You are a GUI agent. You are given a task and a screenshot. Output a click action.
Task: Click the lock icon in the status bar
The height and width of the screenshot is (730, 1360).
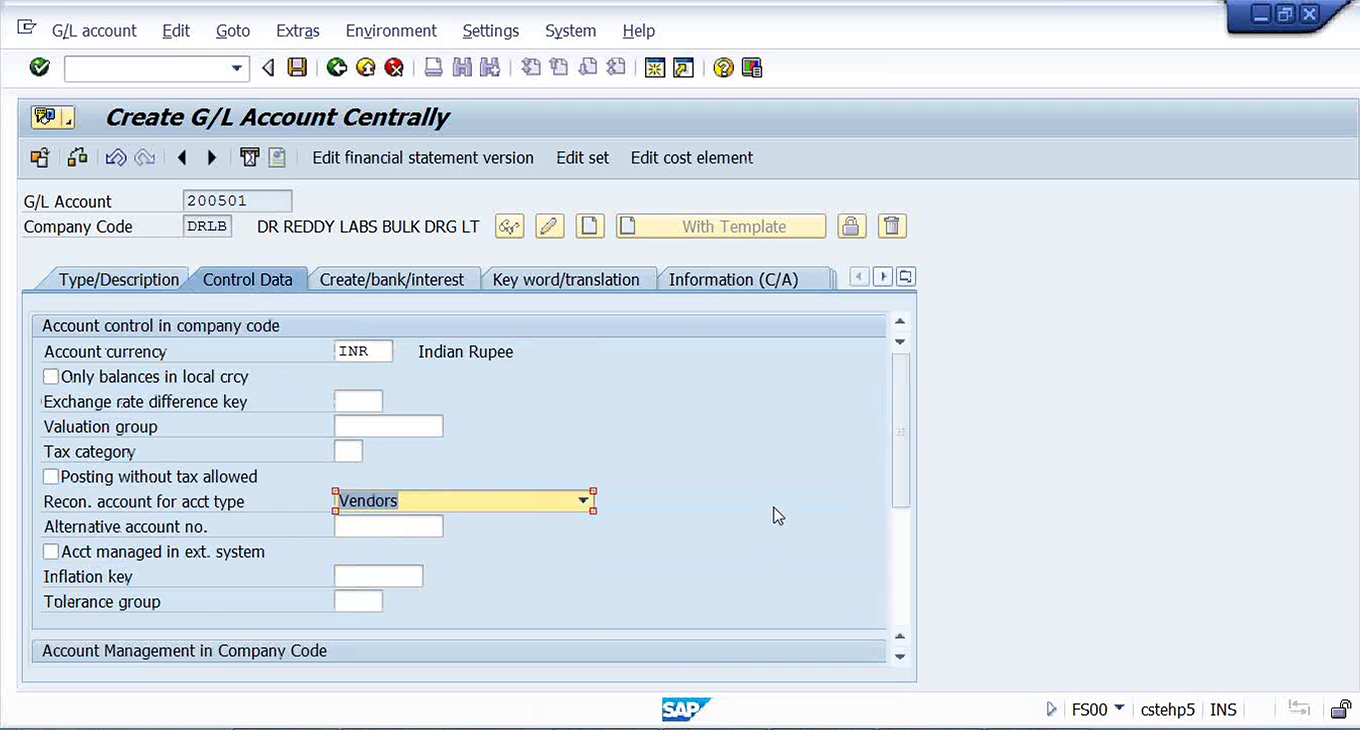point(1340,709)
